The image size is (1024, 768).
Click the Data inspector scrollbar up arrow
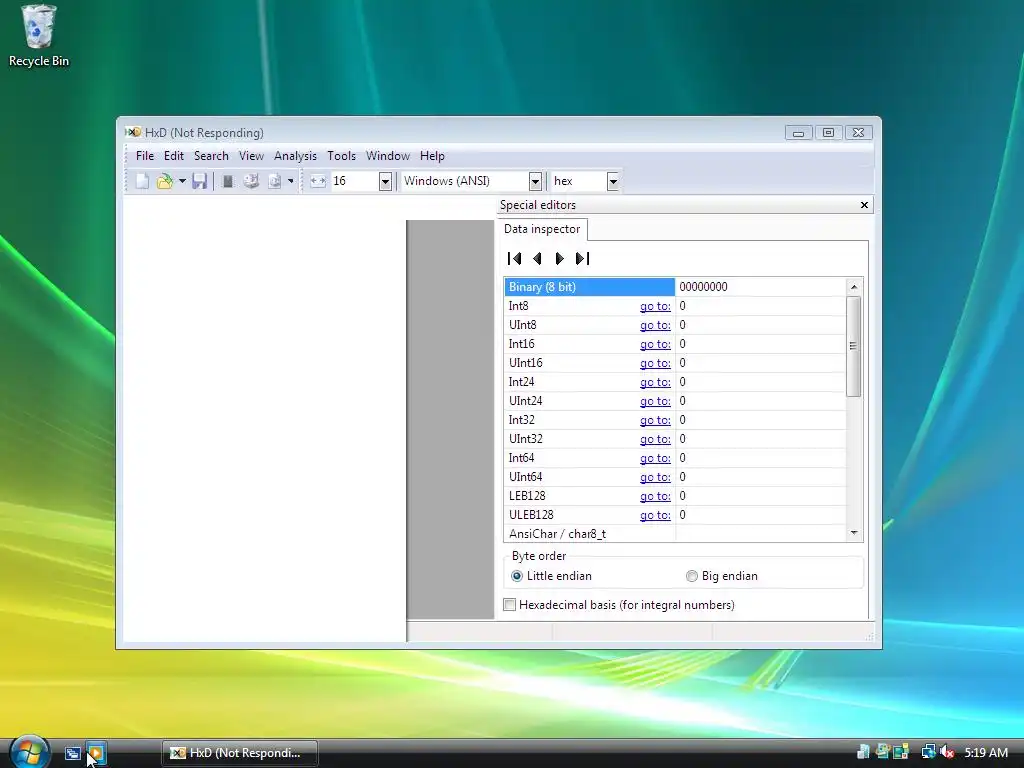click(x=854, y=287)
